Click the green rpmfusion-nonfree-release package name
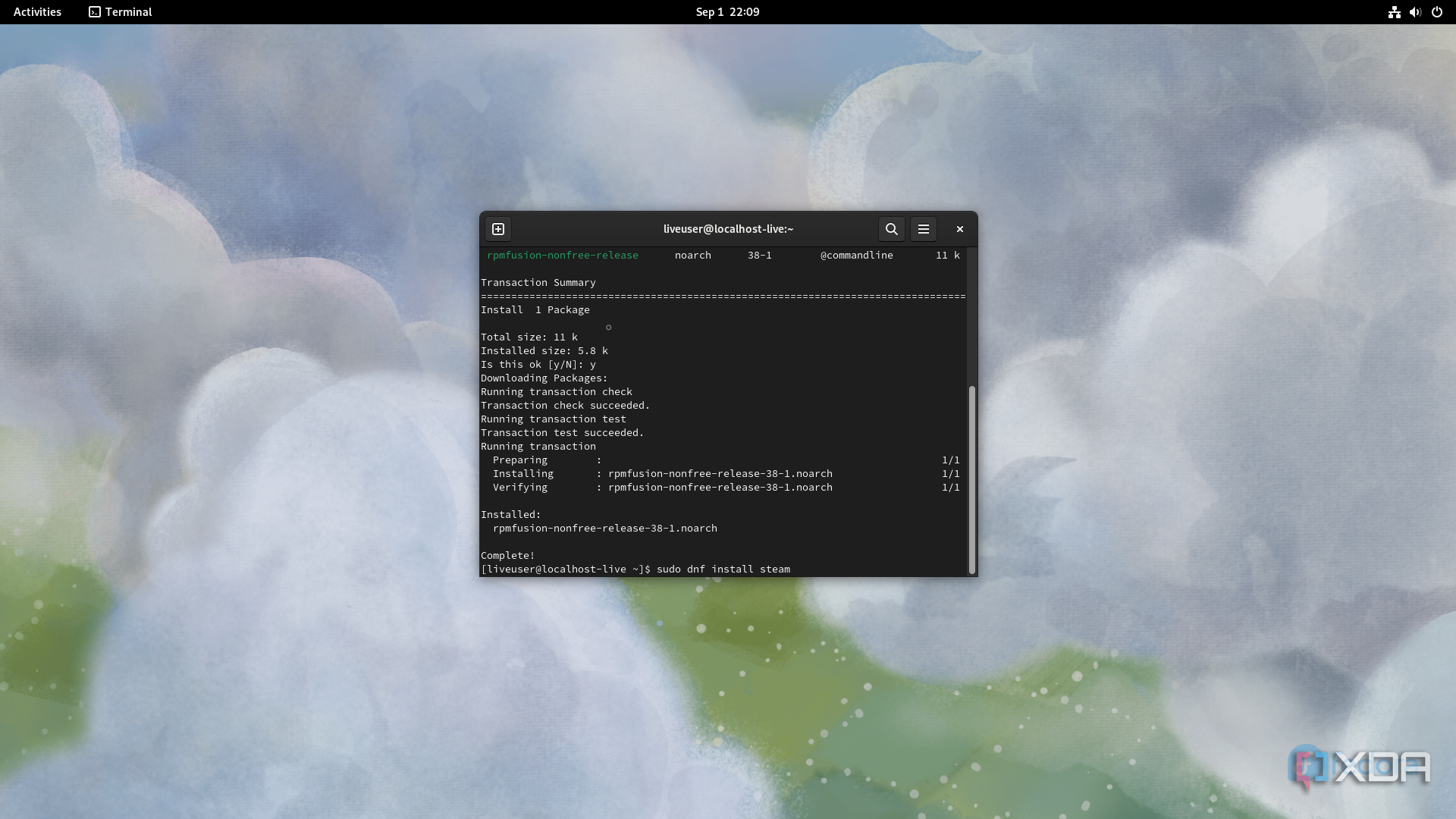Viewport: 1456px width, 819px height. [x=562, y=256]
